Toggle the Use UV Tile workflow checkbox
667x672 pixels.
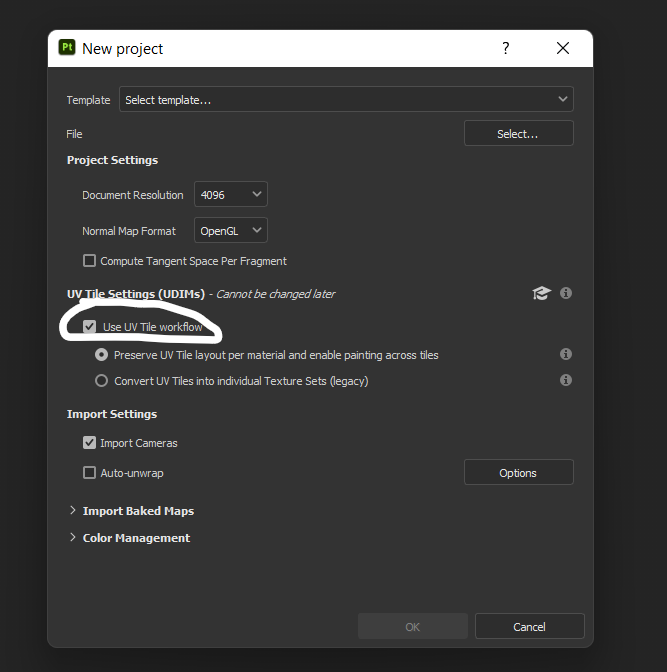tap(90, 327)
